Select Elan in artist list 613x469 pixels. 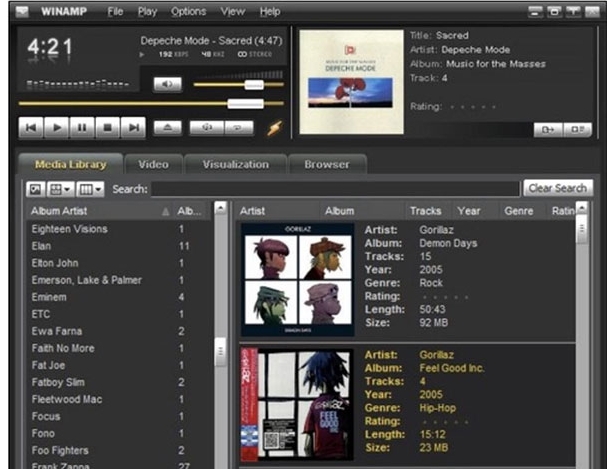point(119,246)
